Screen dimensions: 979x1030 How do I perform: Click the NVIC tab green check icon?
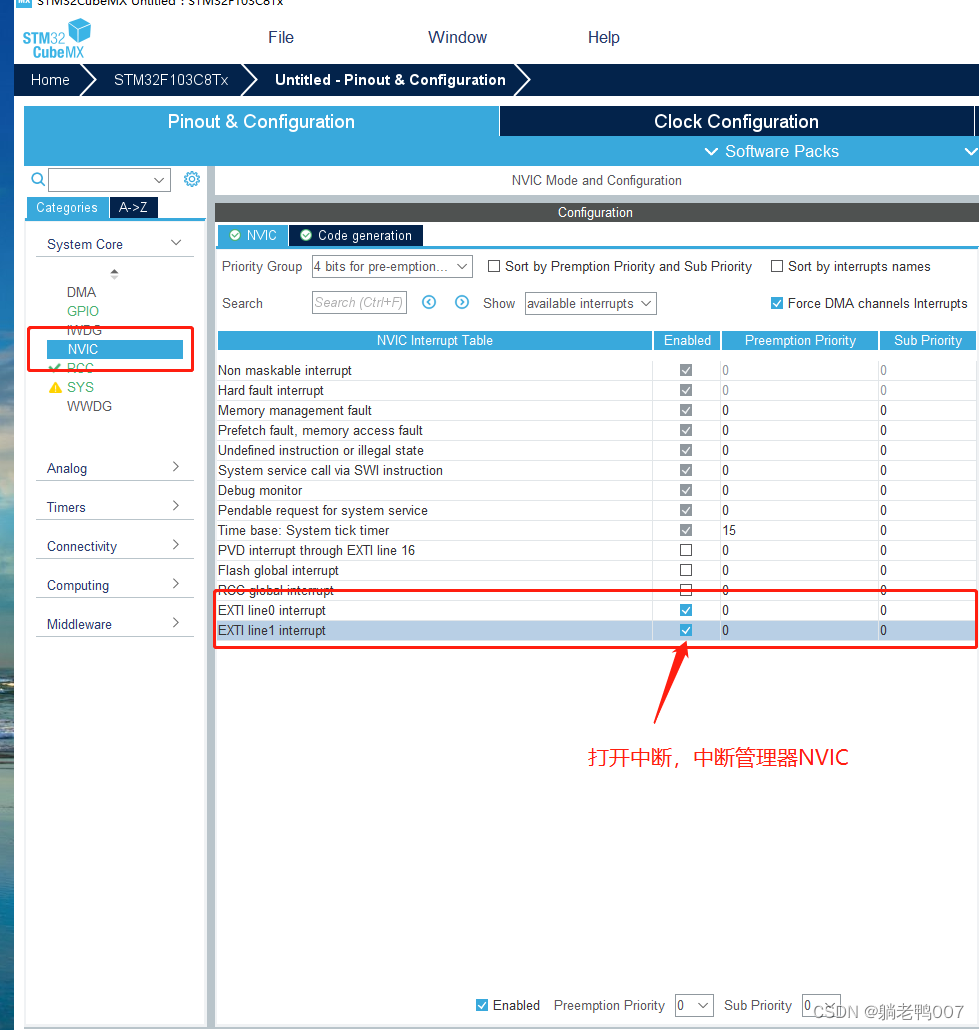[235, 235]
